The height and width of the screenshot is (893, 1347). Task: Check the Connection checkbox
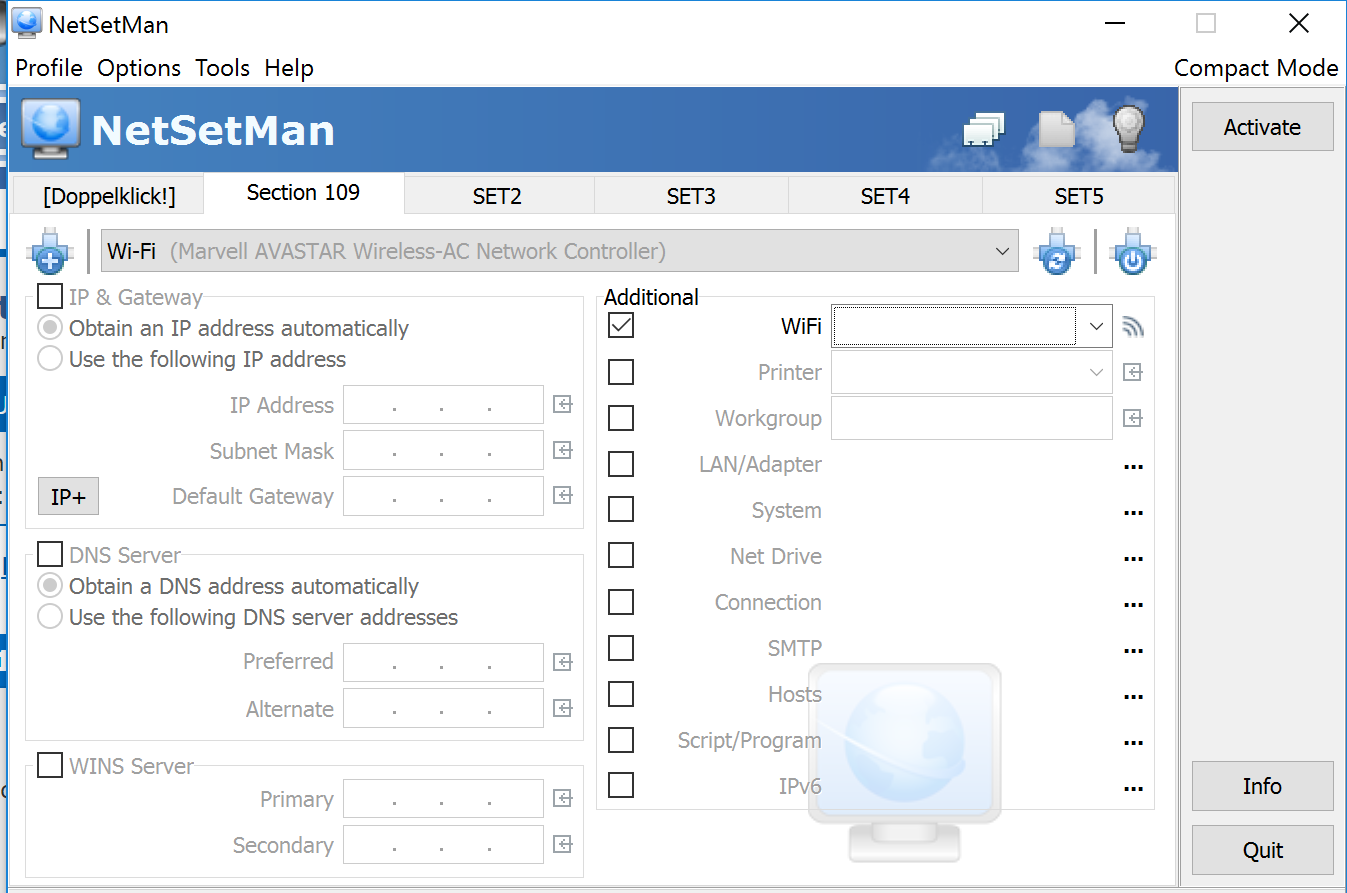click(621, 602)
